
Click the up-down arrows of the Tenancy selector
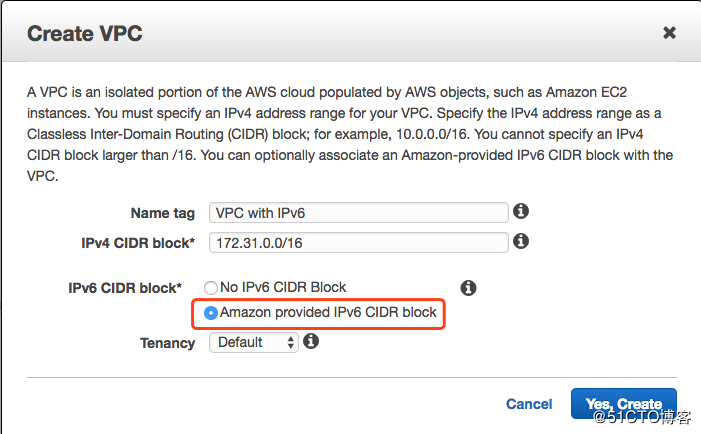pos(291,342)
